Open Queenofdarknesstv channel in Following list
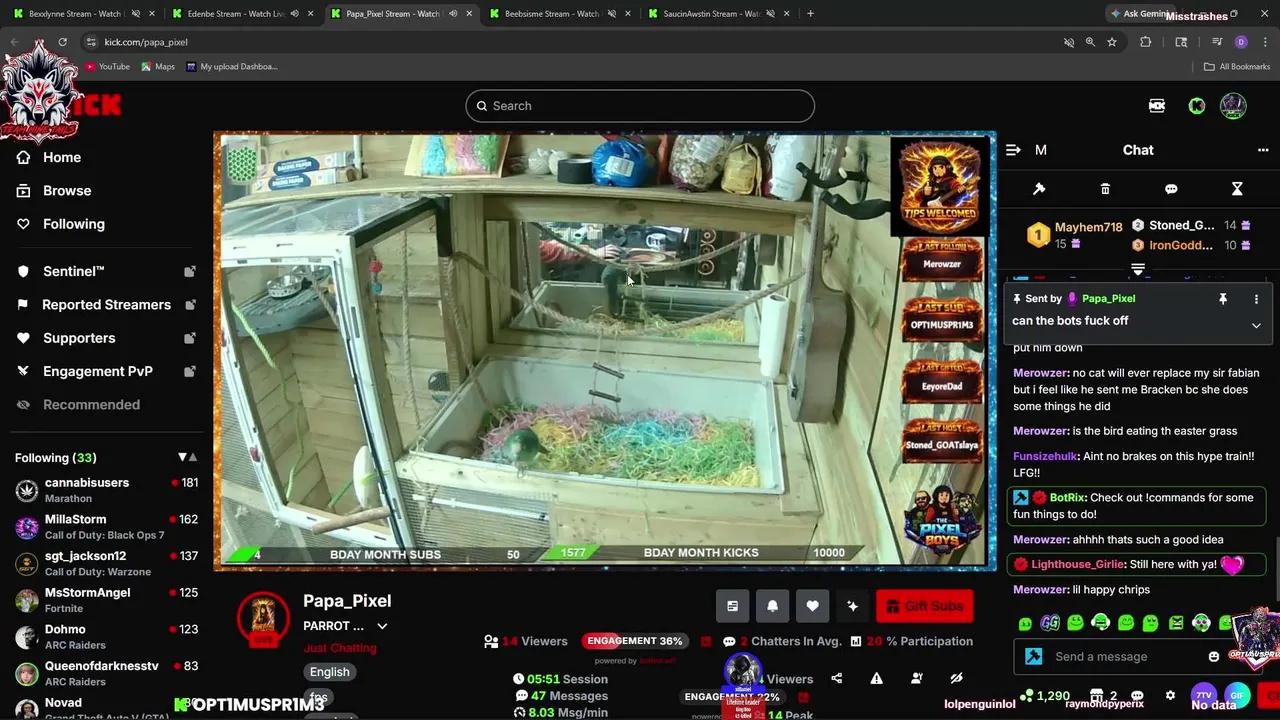 106,673
